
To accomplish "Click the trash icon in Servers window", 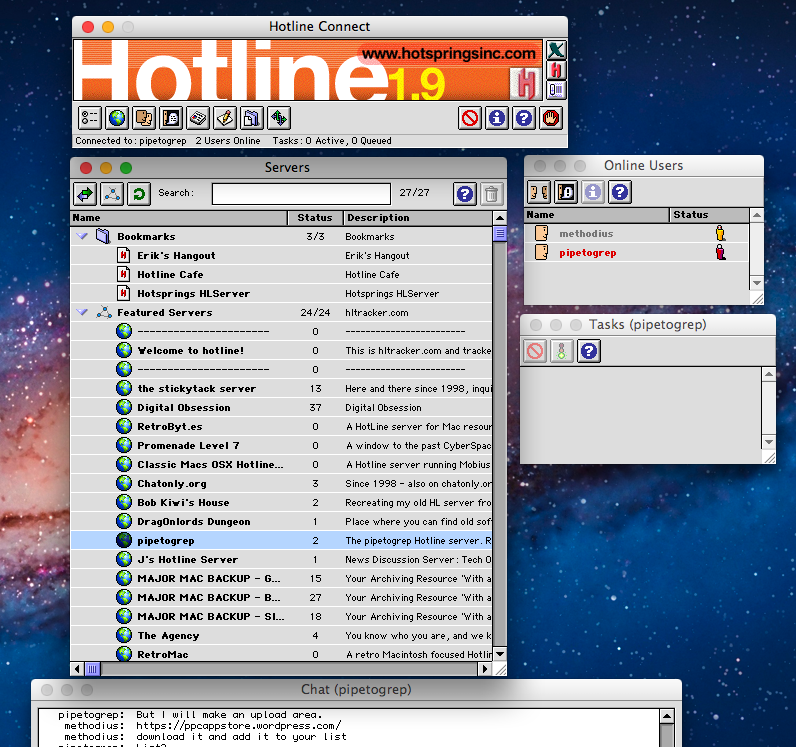I will coord(491,193).
